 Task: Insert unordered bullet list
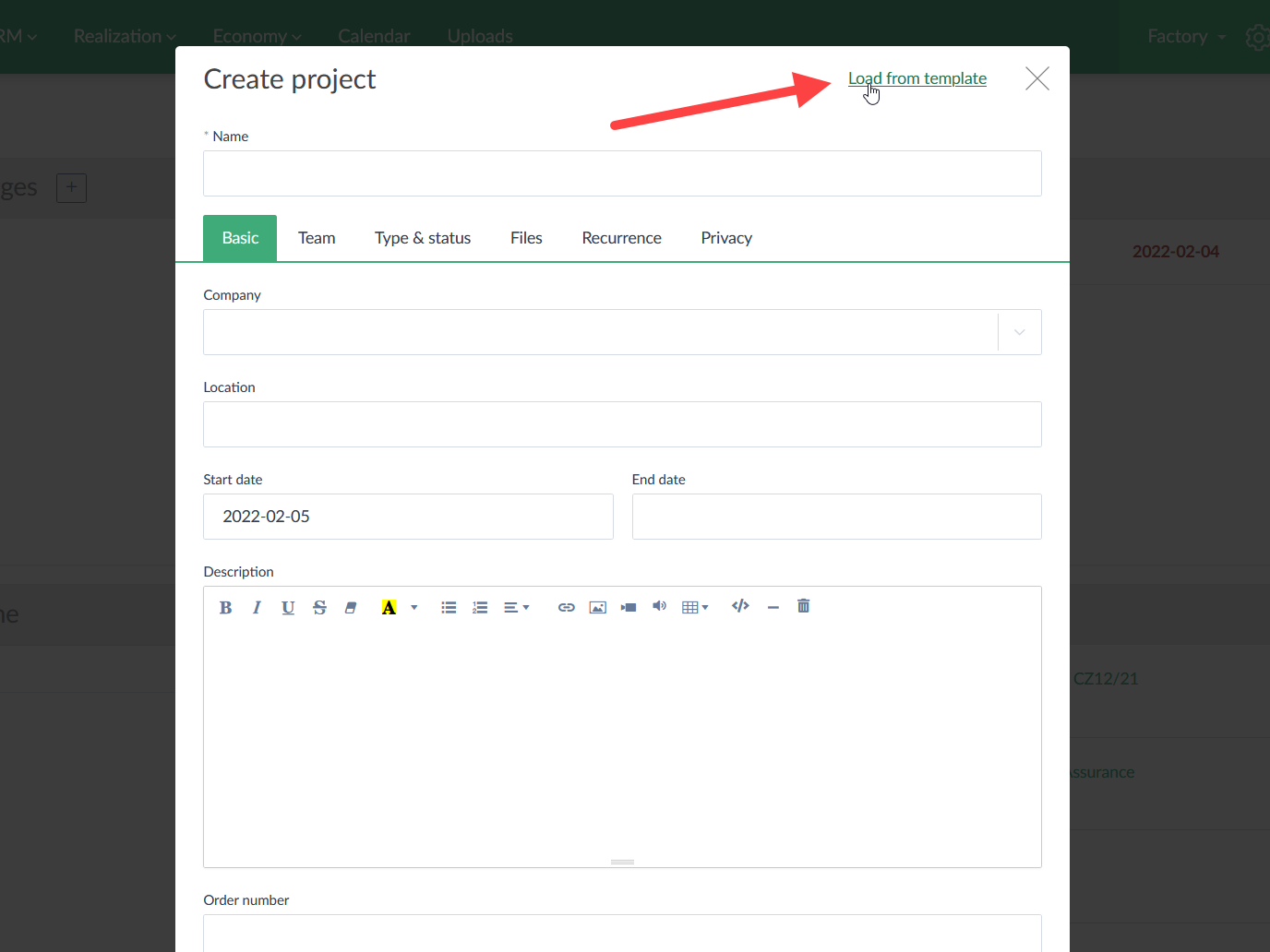[449, 607]
